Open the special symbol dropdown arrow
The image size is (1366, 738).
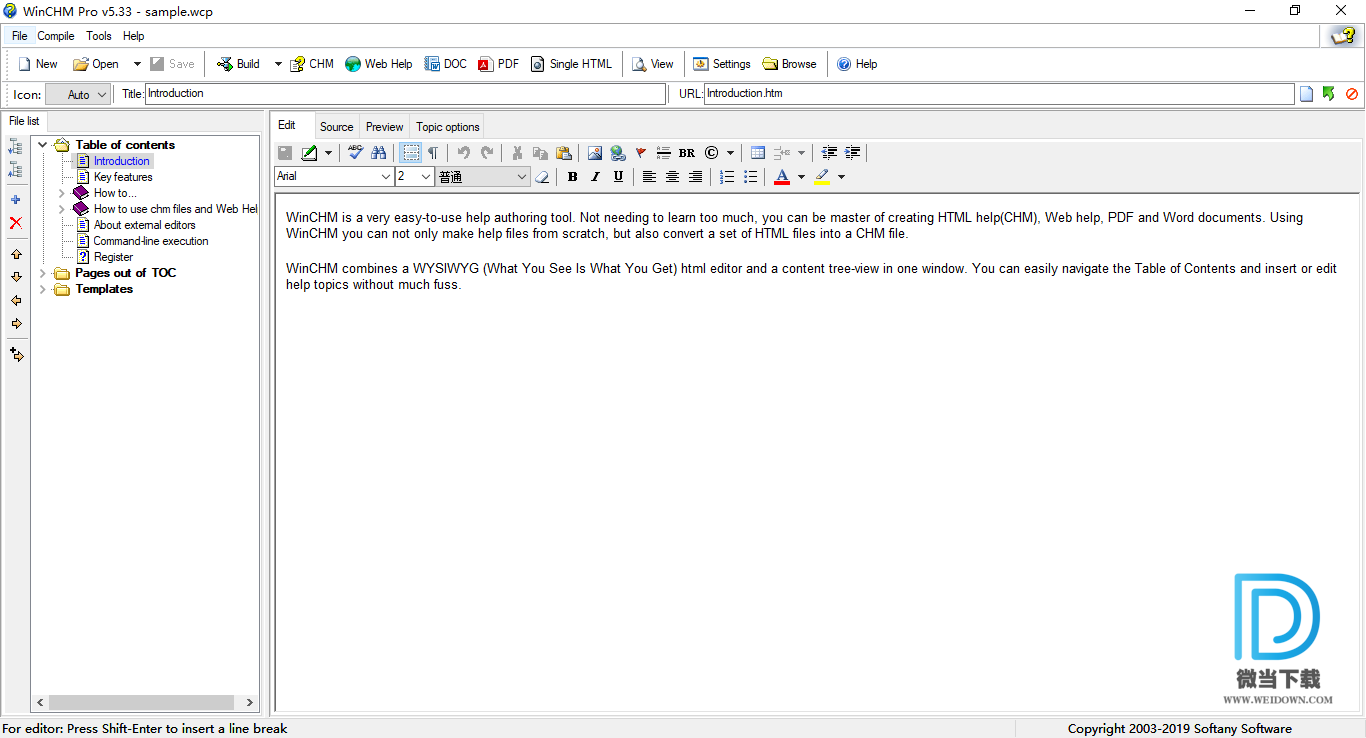pyautogui.click(x=730, y=153)
